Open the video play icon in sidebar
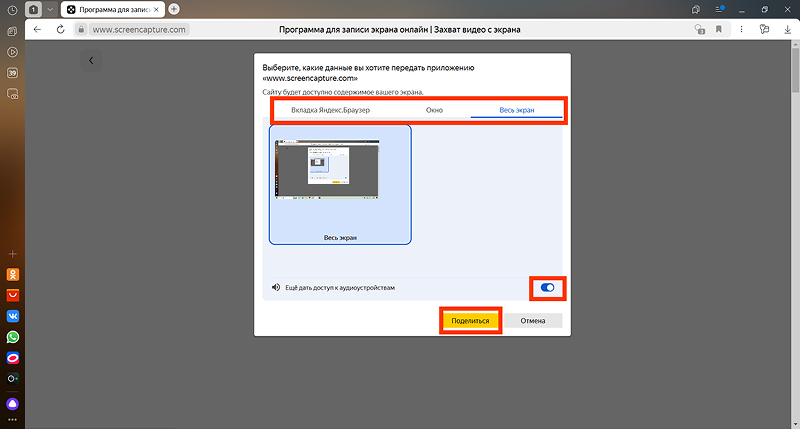The image size is (800, 429). [12, 52]
